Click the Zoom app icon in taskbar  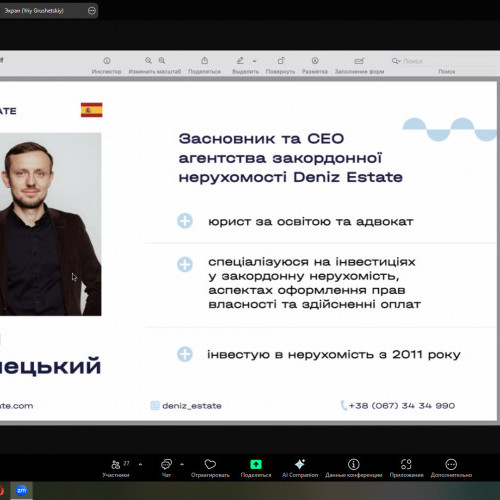coord(22,490)
